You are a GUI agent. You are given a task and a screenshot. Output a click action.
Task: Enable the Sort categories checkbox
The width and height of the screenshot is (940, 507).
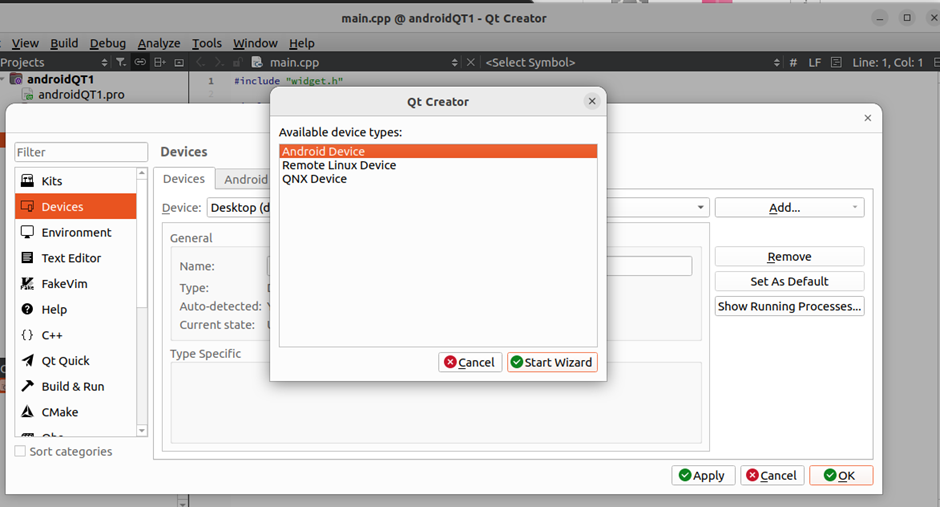20,451
